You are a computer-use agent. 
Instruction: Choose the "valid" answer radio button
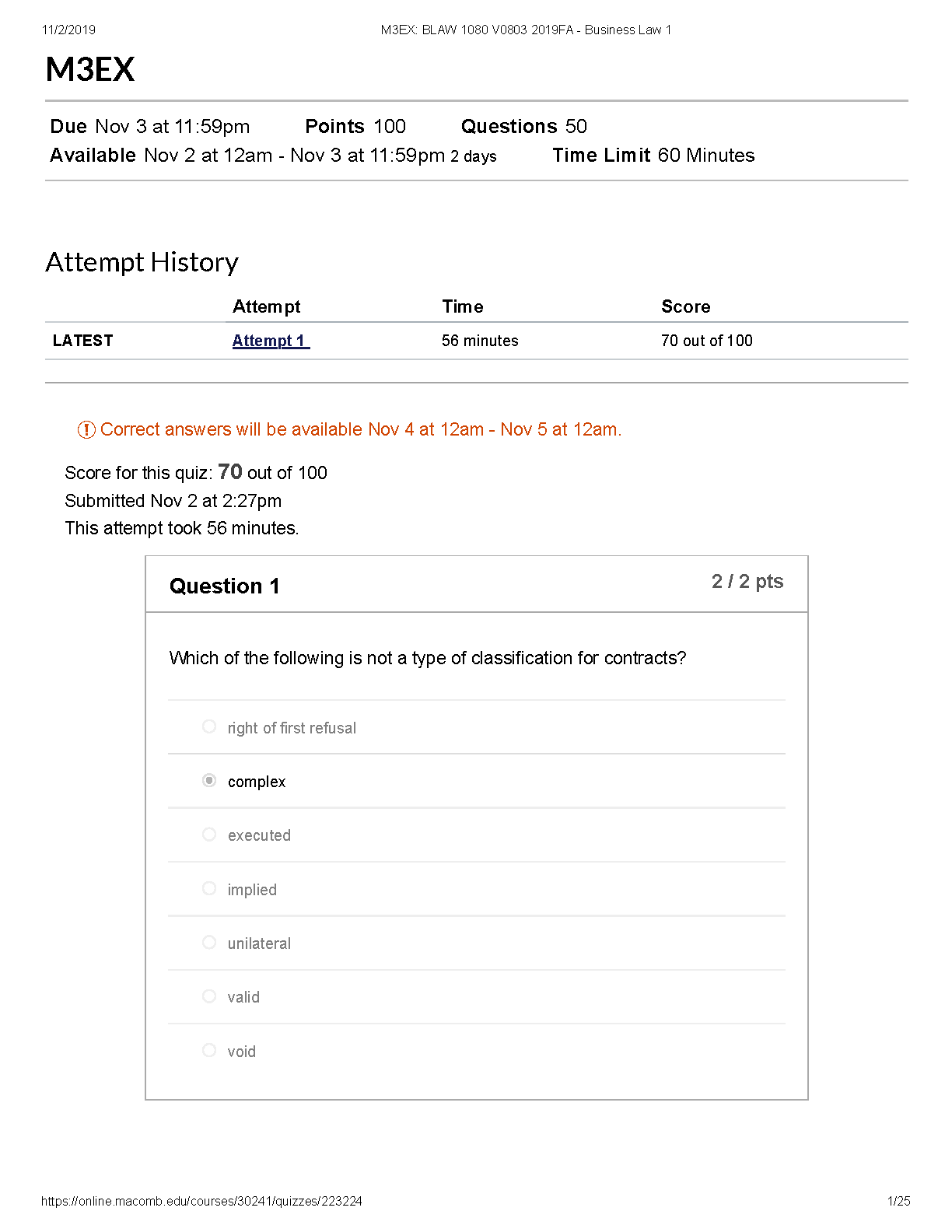point(209,996)
